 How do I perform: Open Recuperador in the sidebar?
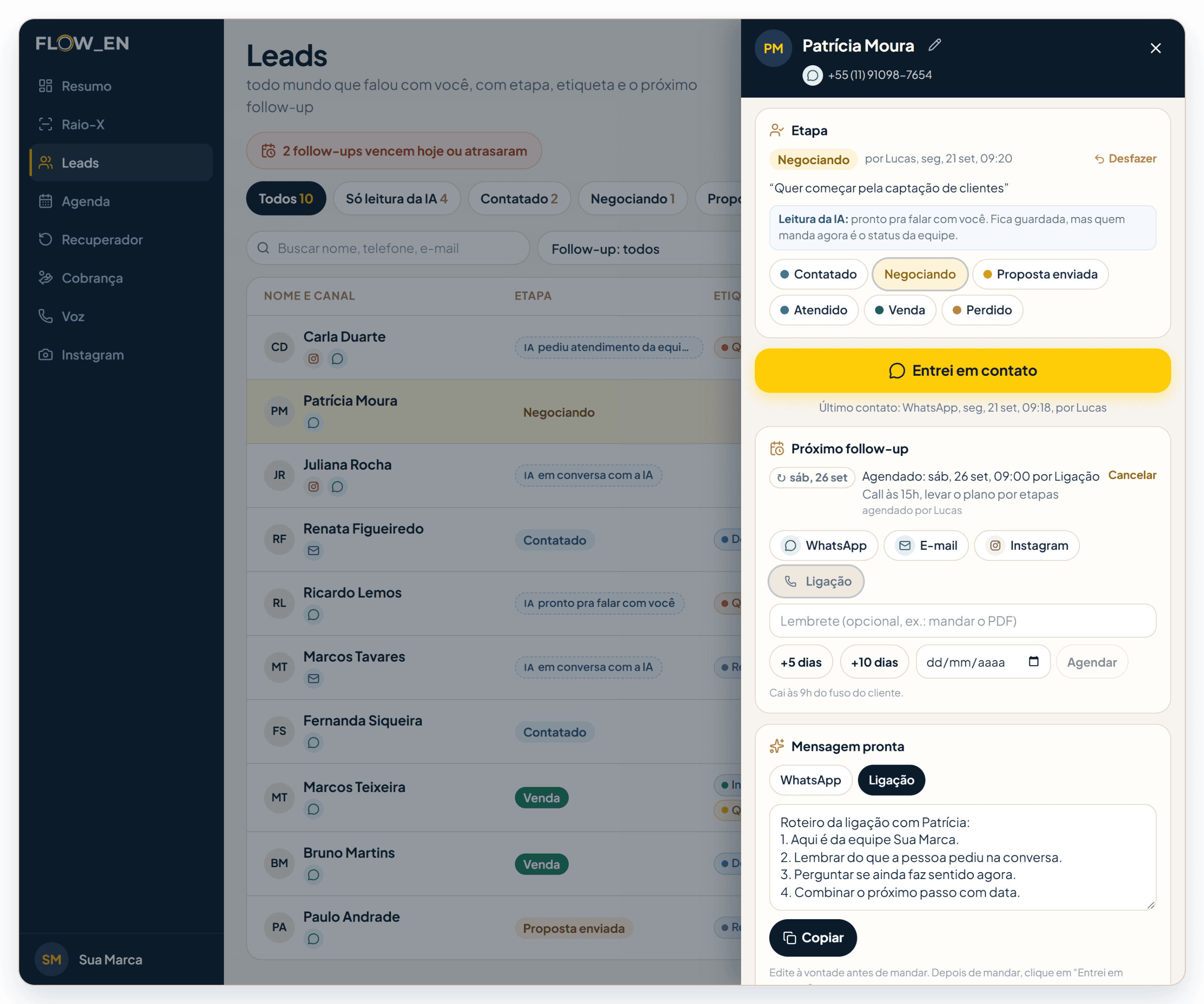pyautogui.click(x=121, y=239)
